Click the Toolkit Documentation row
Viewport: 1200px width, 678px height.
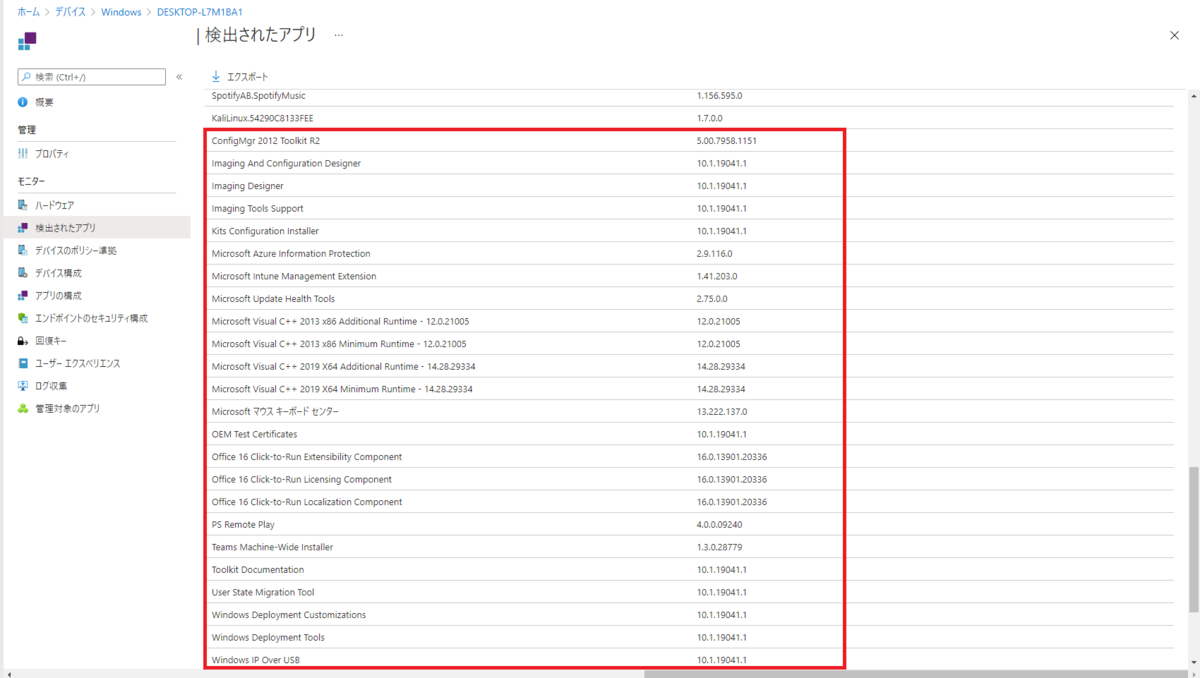pos(692,570)
